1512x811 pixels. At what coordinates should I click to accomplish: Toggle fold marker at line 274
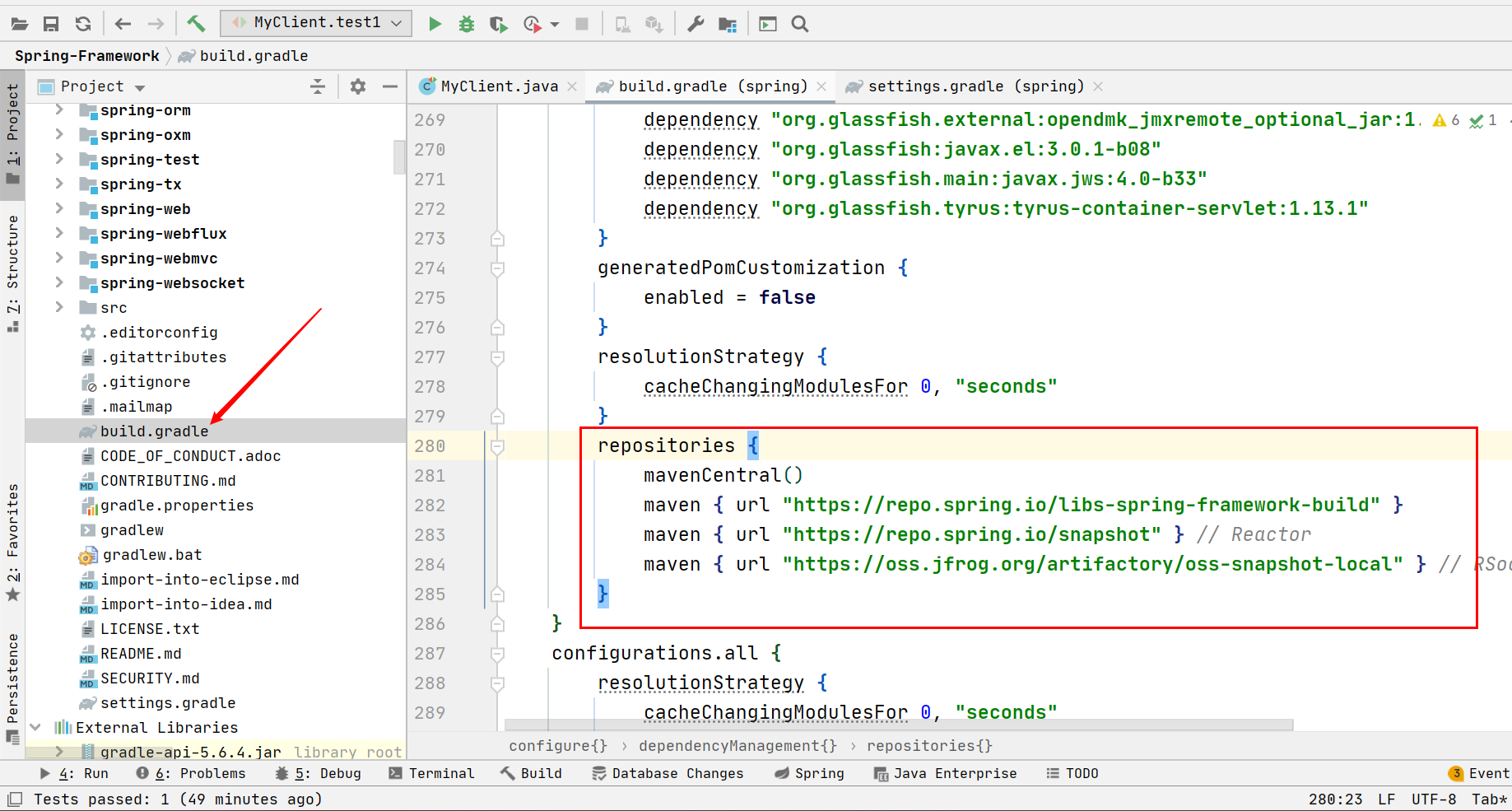(497, 268)
